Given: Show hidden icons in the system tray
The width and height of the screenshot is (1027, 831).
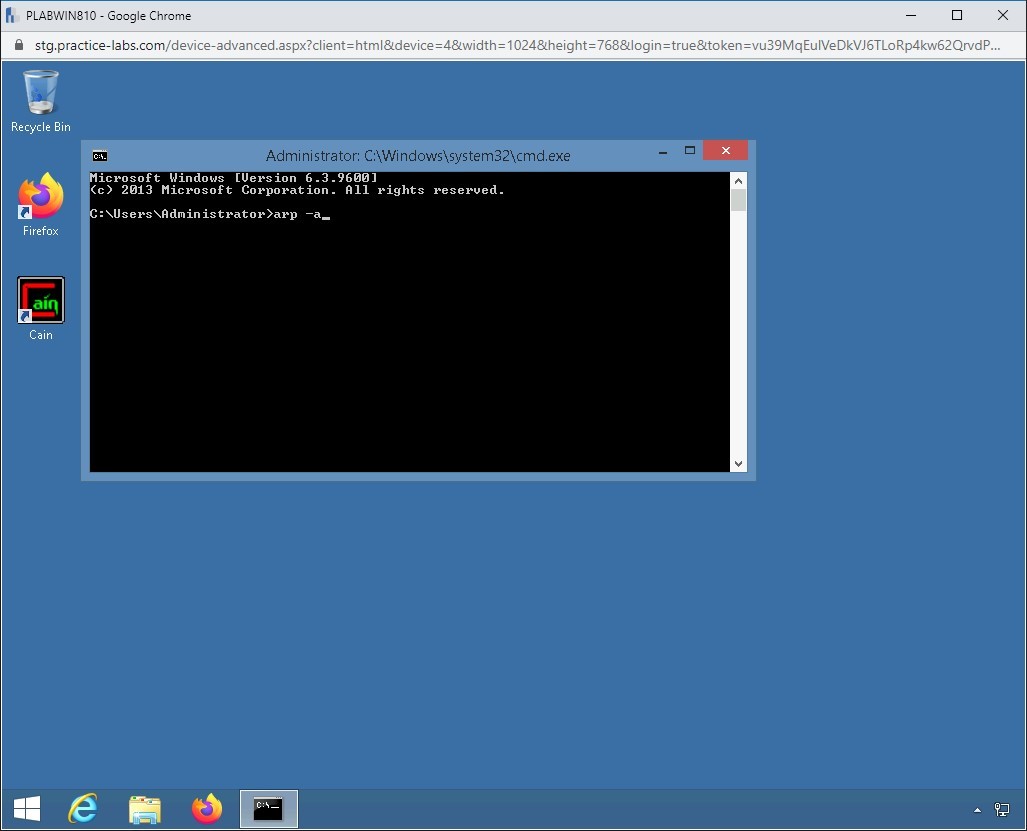Looking at the screenshot, I should click(977, 809).
